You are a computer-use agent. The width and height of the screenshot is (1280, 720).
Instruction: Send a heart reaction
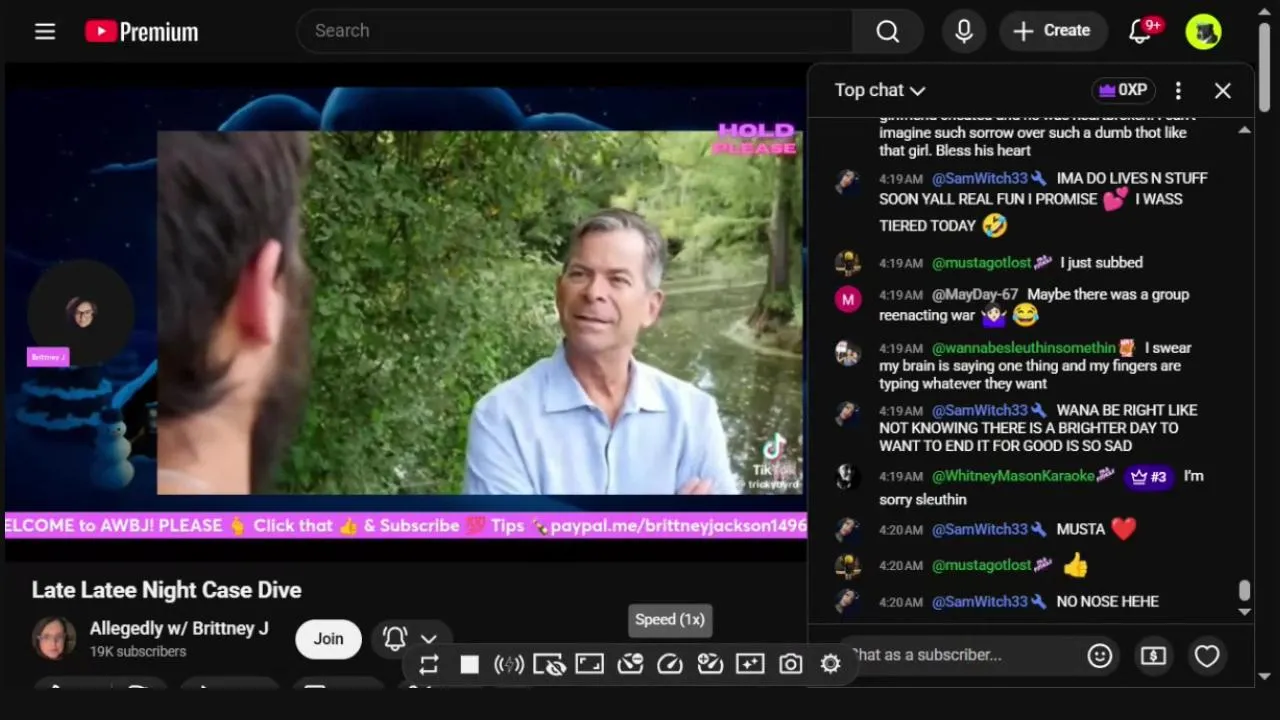click(1207, 656)
